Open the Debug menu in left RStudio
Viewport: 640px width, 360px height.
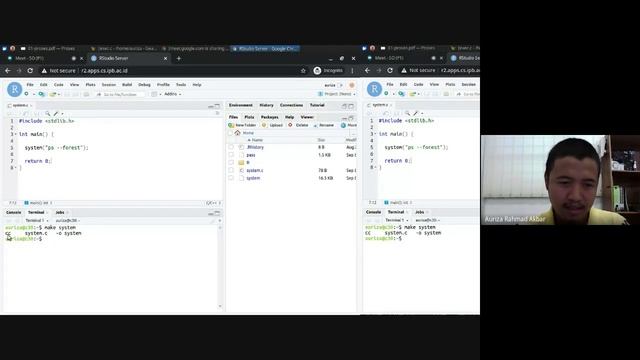[144, 84]
